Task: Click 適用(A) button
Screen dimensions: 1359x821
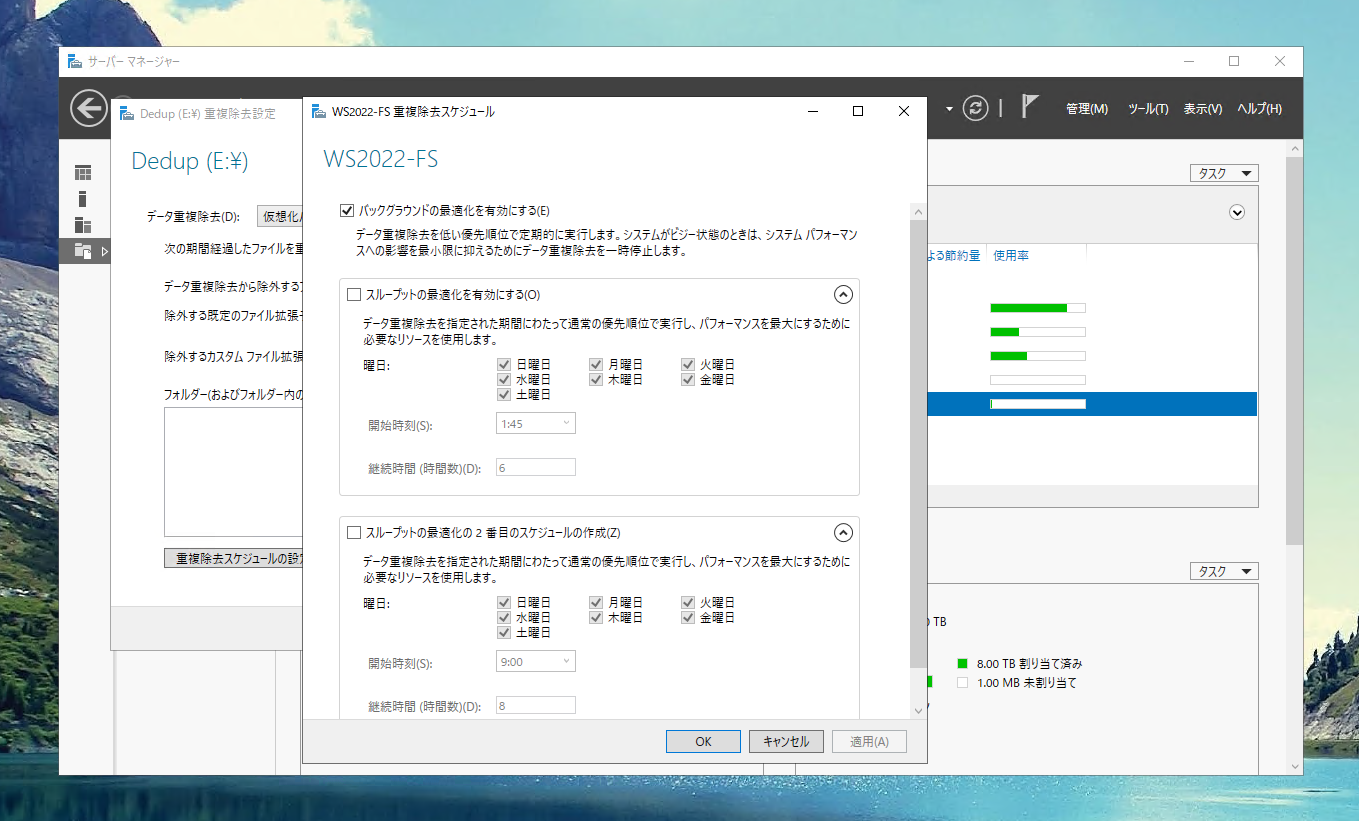Action: point(869,741)
